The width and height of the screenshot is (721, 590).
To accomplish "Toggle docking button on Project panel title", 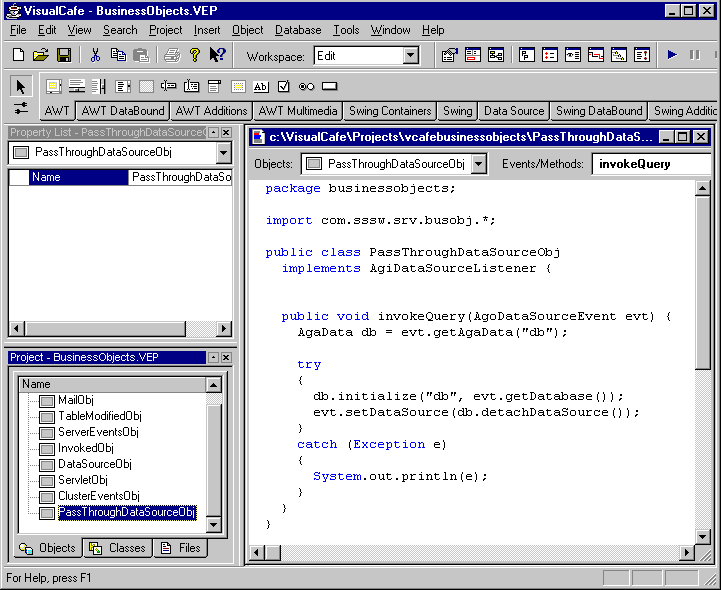I will pos(213,357).
